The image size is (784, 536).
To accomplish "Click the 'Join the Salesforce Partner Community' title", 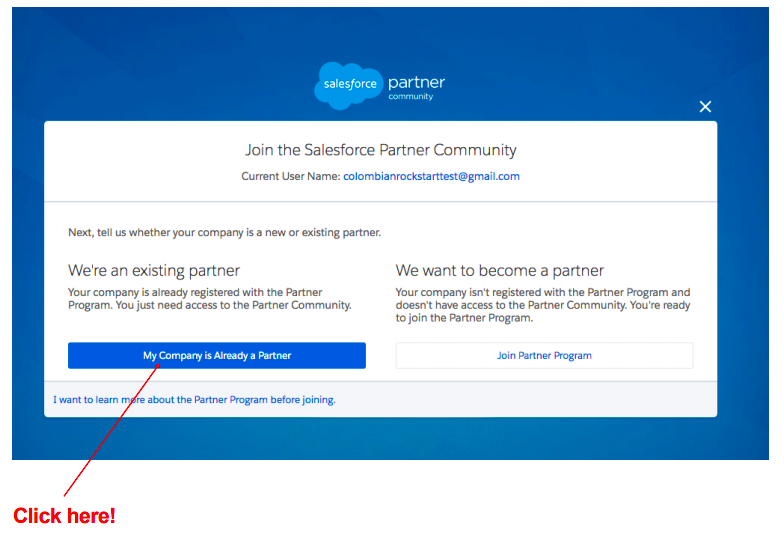I will [x=381, y=150].
